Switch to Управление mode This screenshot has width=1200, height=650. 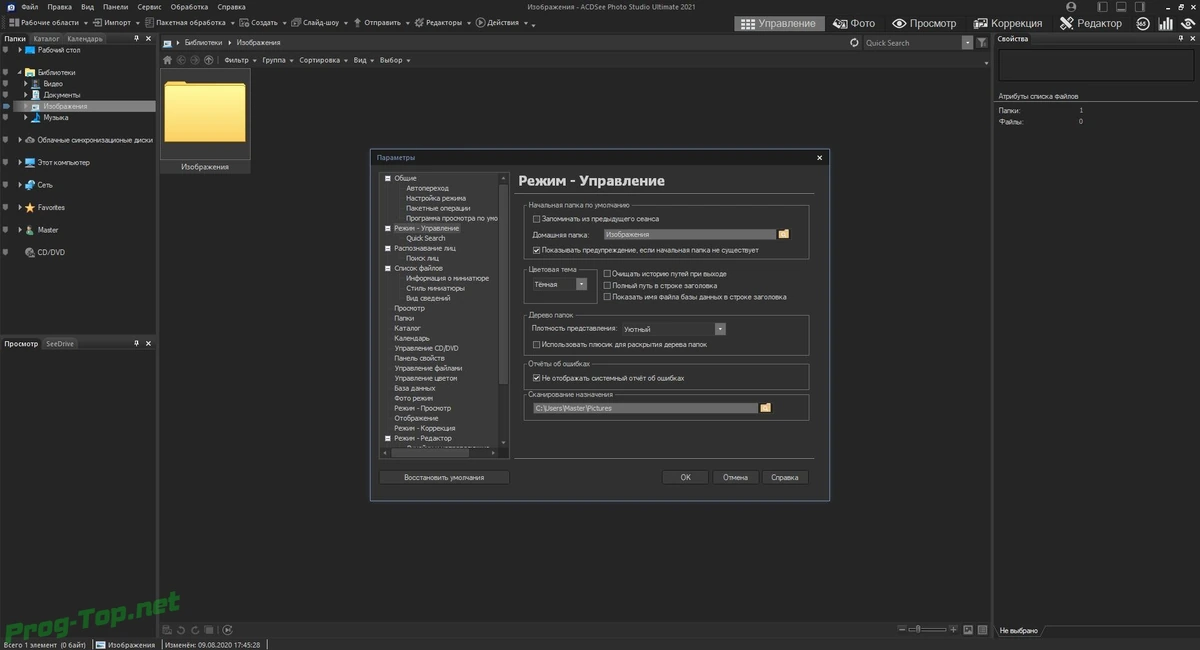click(779, 23)
